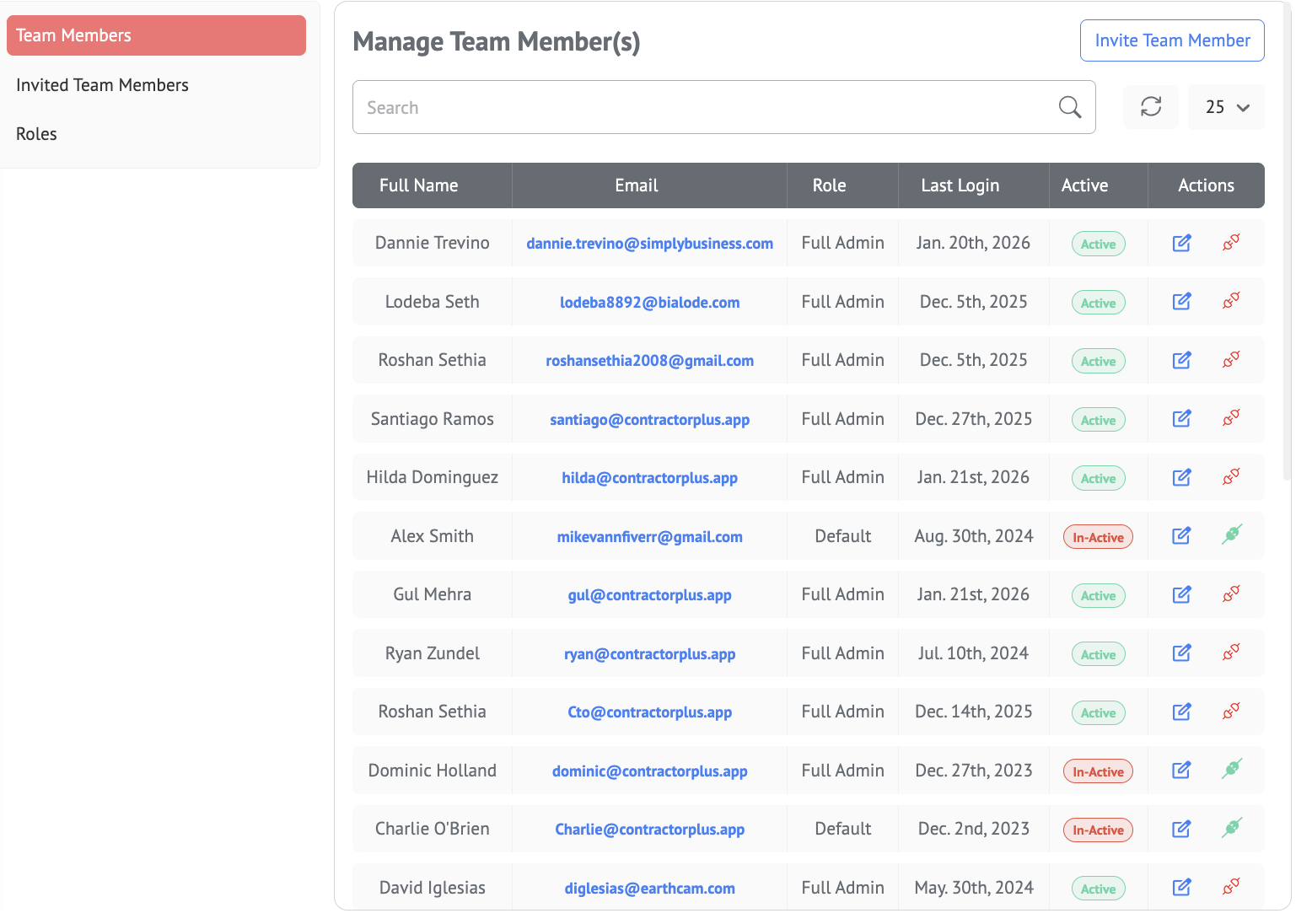The height and width of the screenshot is (924, 1312).
Task: Click the refresh icon beside the search bar
Action: click(1151, 107)
